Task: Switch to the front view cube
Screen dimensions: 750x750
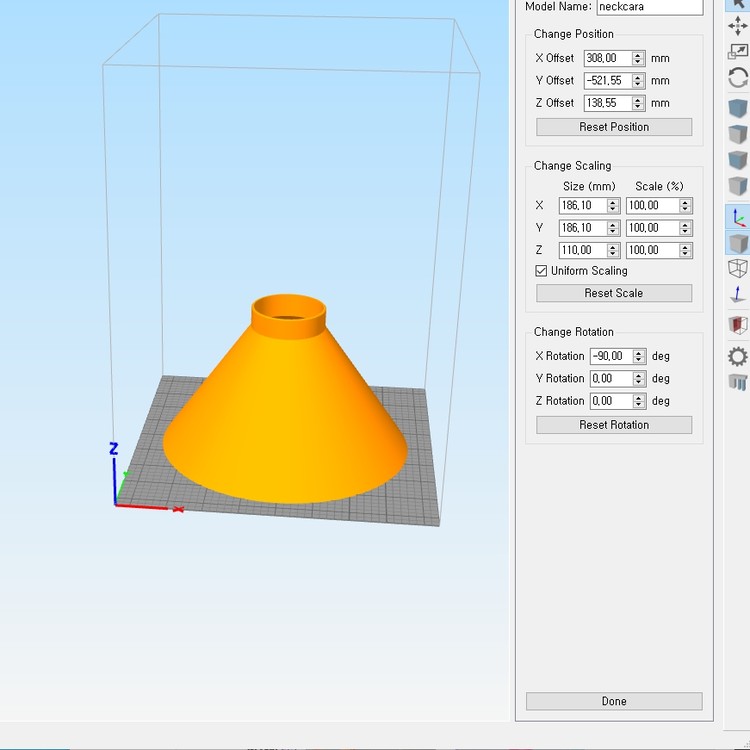Action: (738, 160)
